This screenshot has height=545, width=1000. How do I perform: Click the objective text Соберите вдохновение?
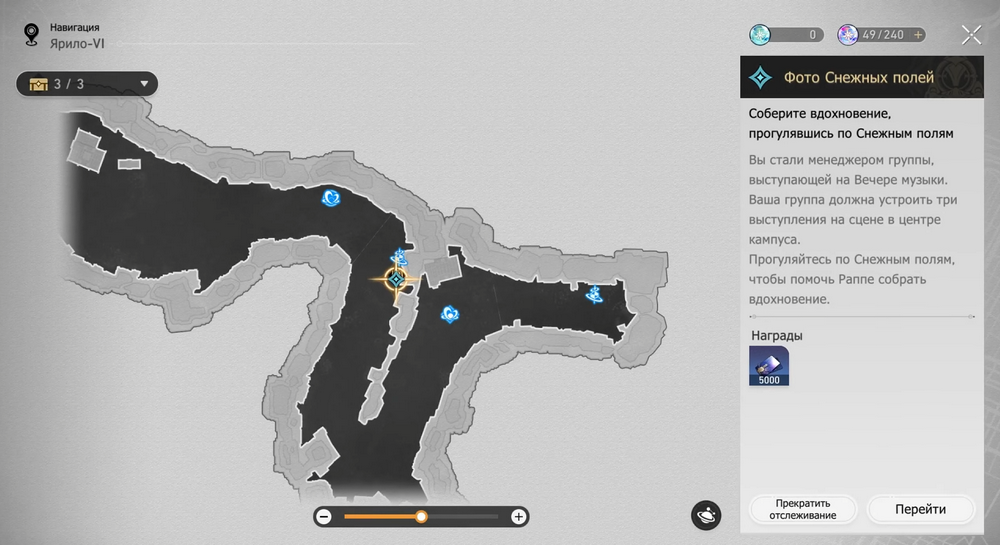(x=820, y=113)
